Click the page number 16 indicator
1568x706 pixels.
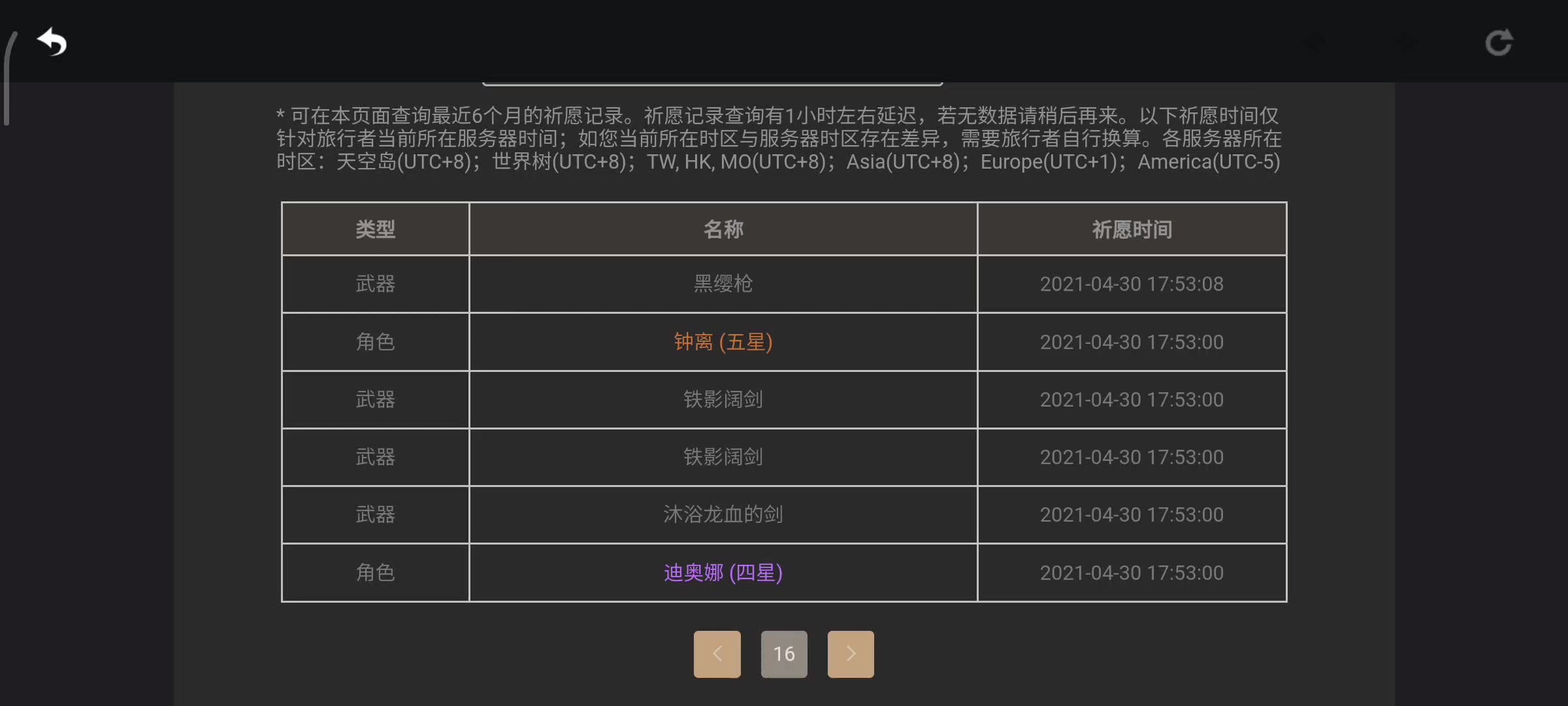point(784,654)
